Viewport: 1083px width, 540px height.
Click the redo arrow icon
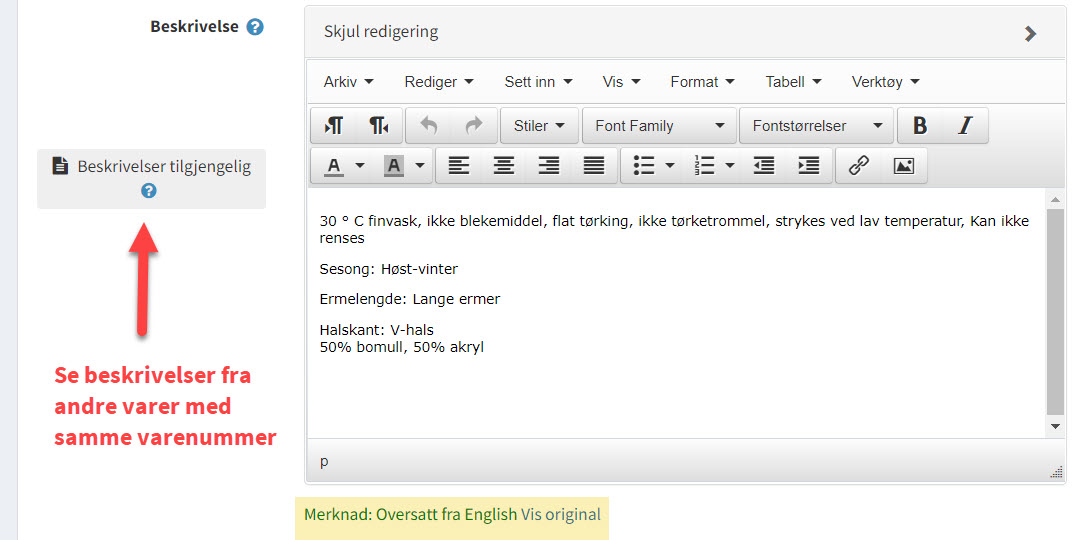point(474,126)
